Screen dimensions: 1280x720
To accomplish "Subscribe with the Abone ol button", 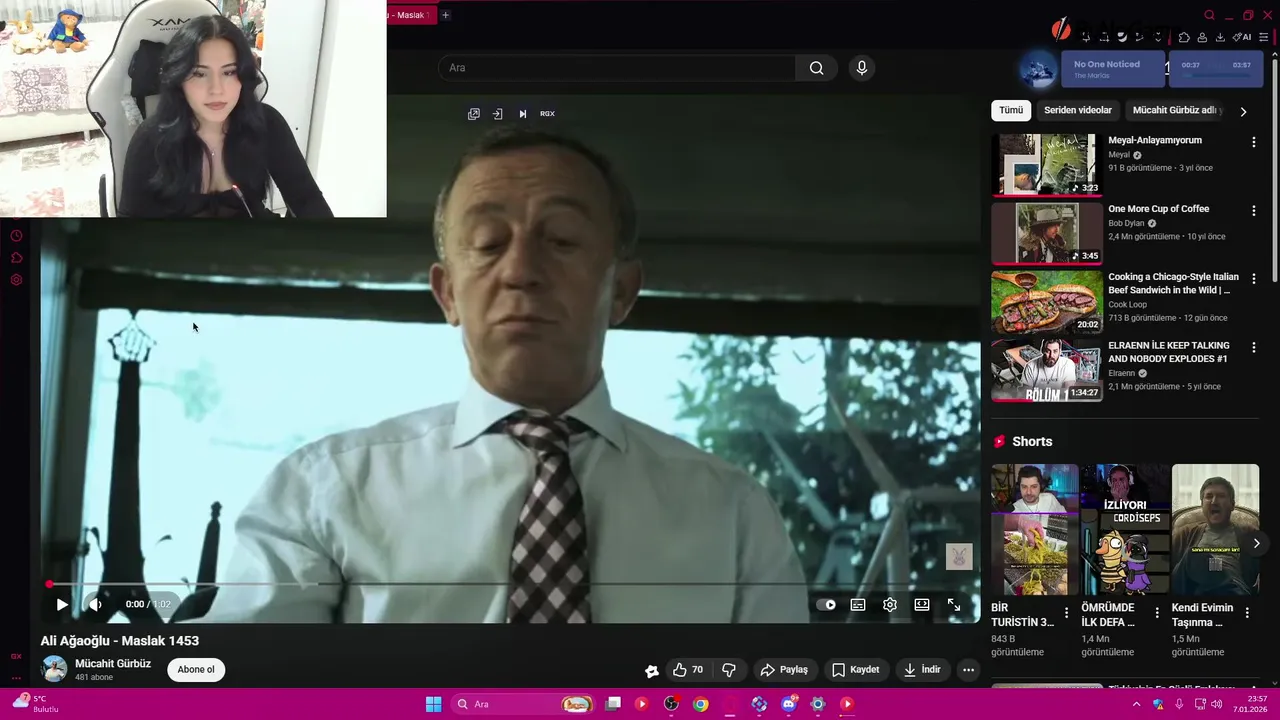I will point(196,669).
